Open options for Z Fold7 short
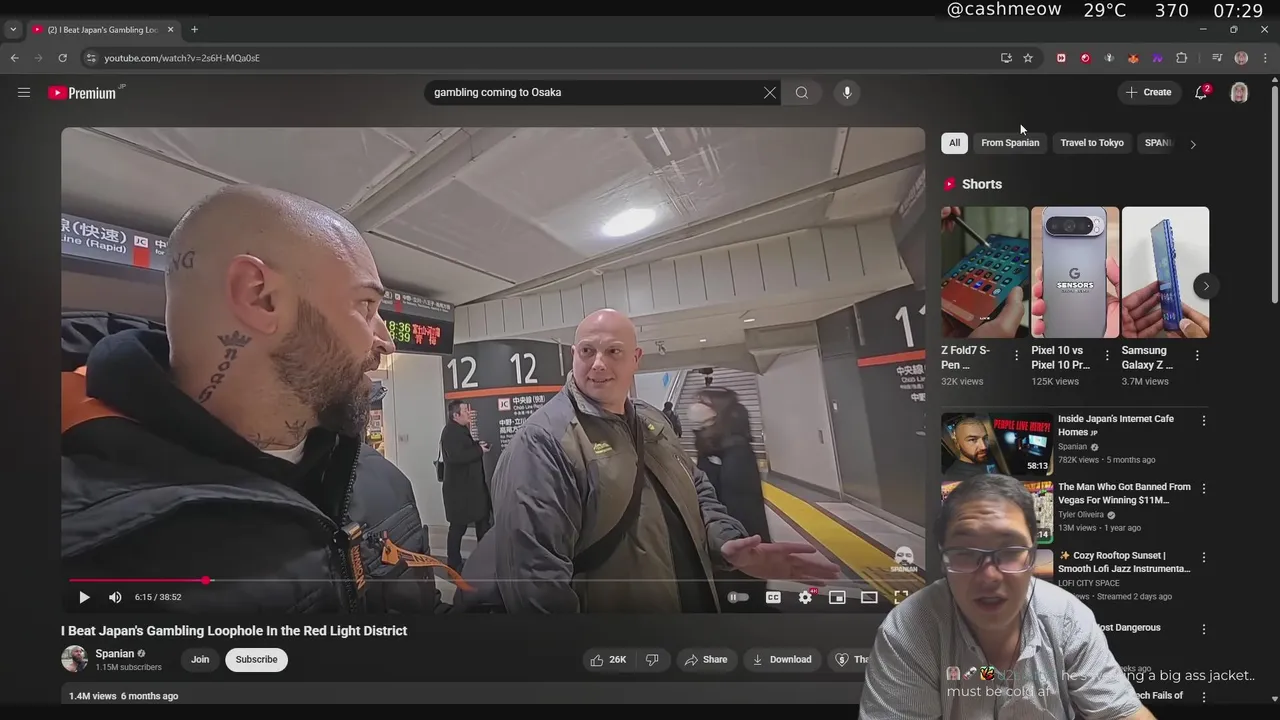The width and height of the screenshot is (1280, 720). pyautogui.click(x=1017, y=355)
